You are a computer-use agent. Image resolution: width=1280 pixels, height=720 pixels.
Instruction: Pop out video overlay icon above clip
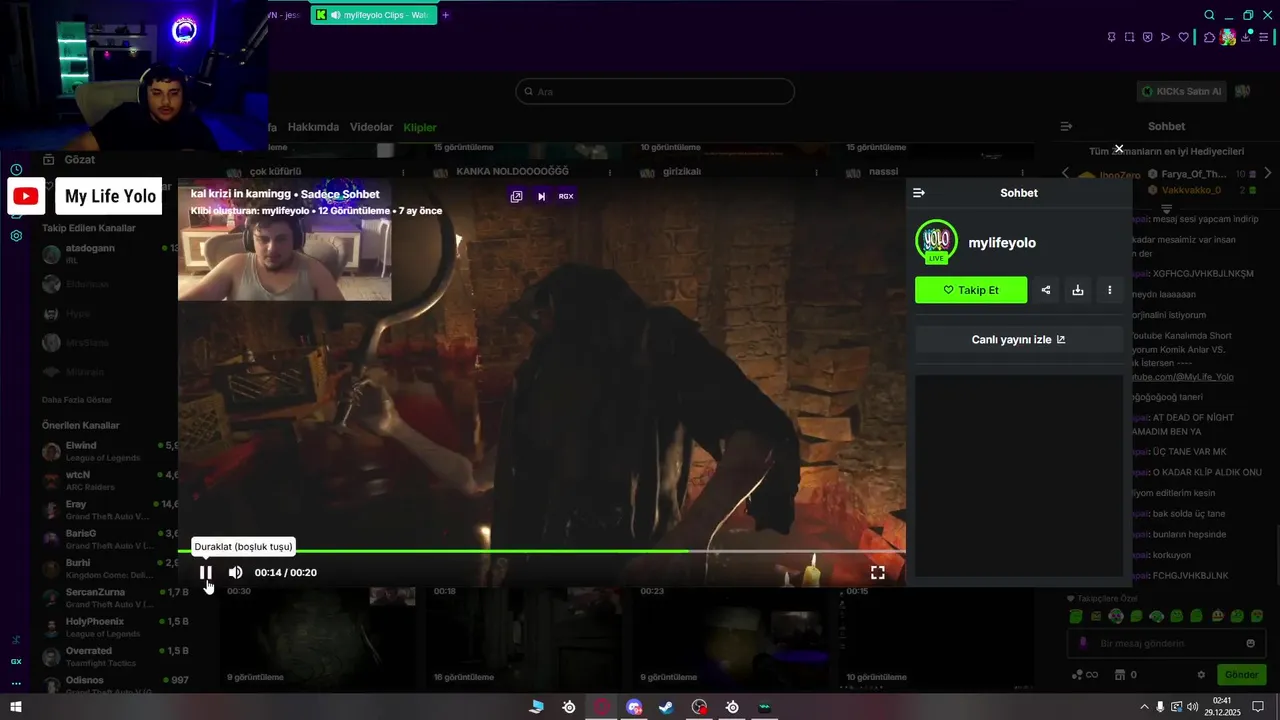point(516,196)
